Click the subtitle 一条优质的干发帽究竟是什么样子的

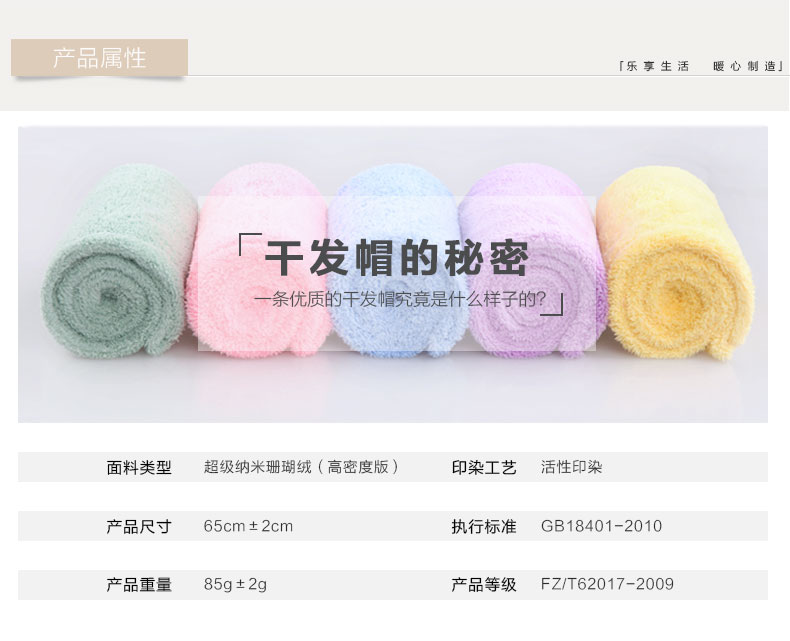[x=400, y=299]
